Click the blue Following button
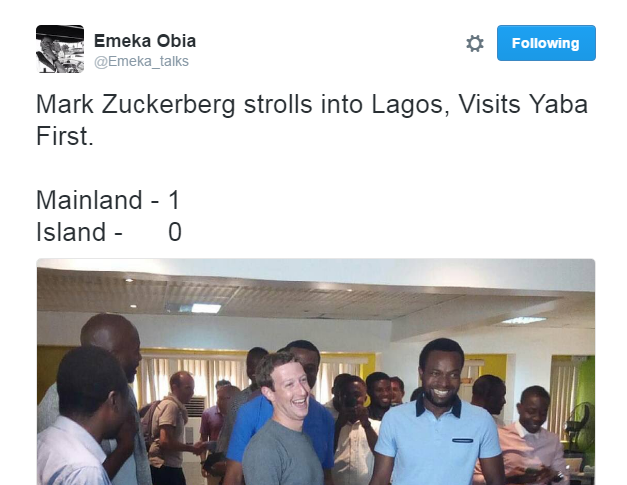 pos(546,43)
